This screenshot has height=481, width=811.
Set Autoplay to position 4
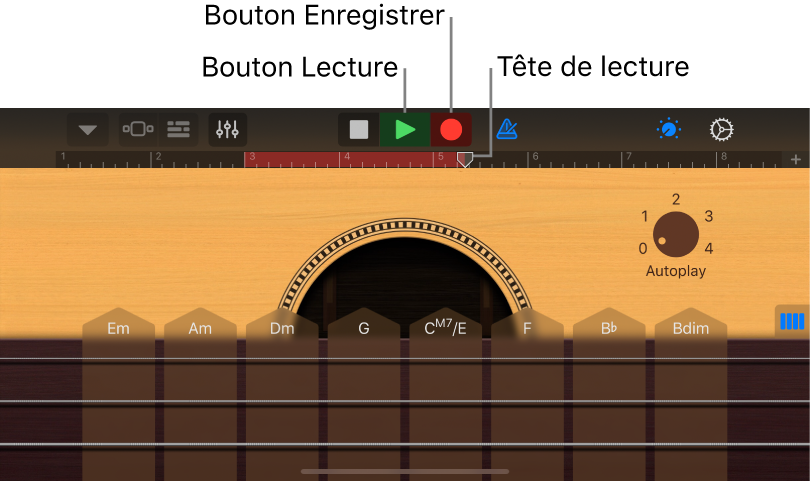(709, 249)
